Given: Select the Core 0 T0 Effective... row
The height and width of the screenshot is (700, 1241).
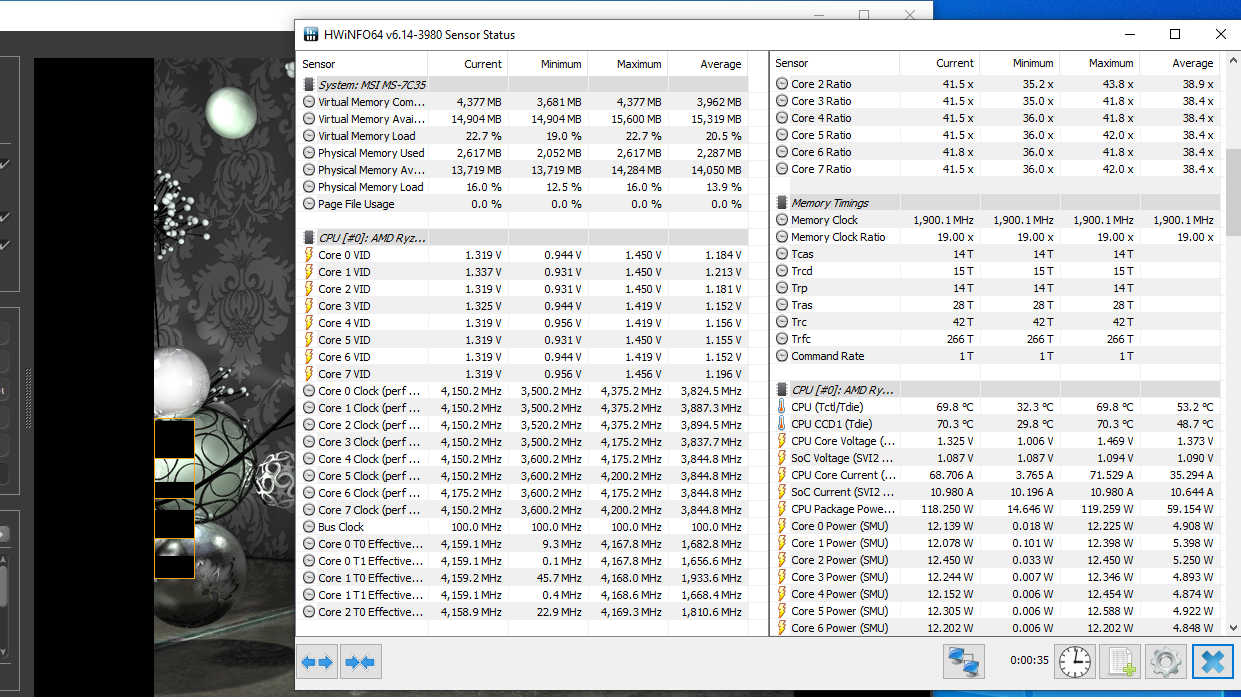Looking at the screenshot, I should click(x=523, y=544).
